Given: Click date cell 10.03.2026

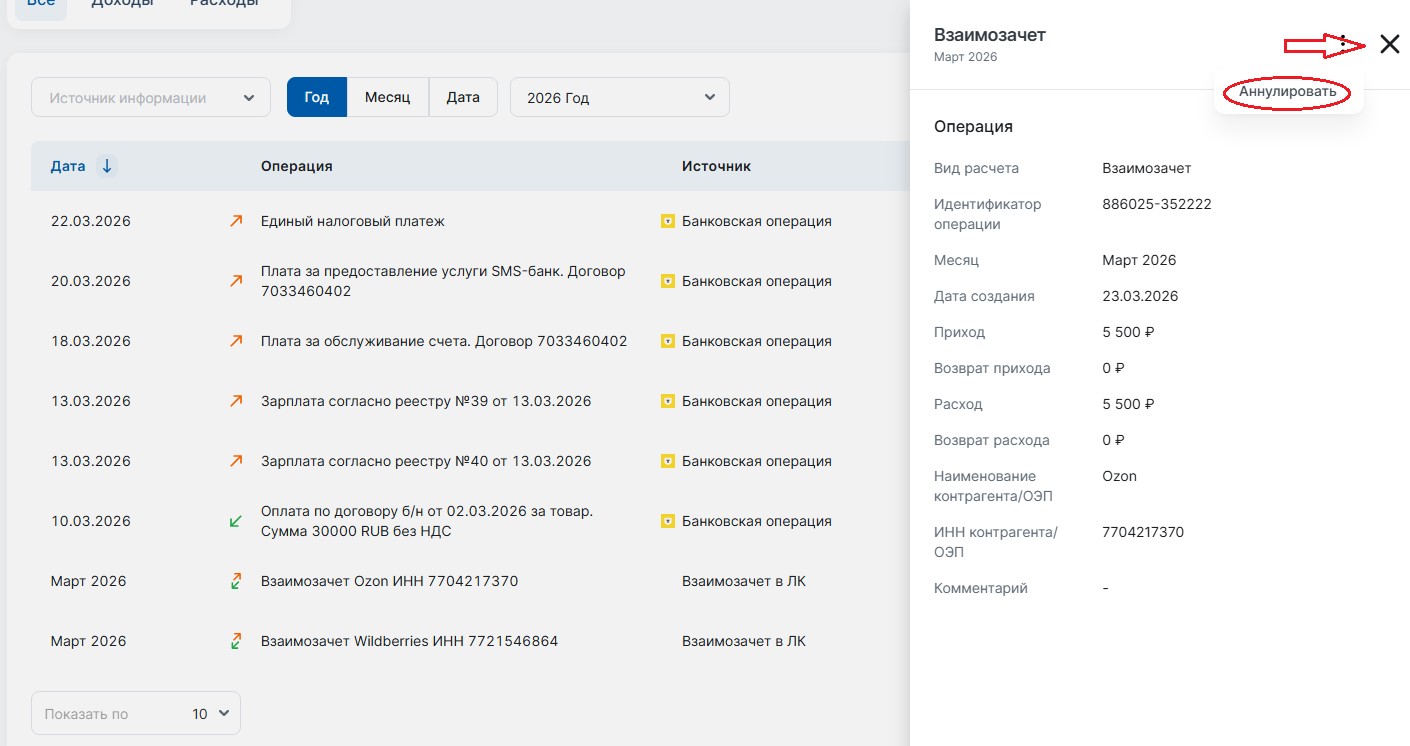Looking at the screenshot, I should 91,521.
